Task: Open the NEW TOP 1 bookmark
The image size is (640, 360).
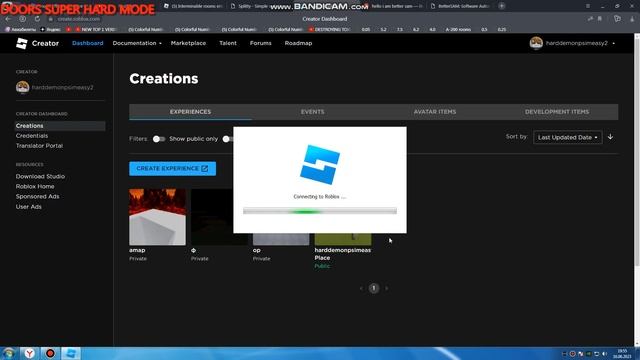Action: coord(96,29)
